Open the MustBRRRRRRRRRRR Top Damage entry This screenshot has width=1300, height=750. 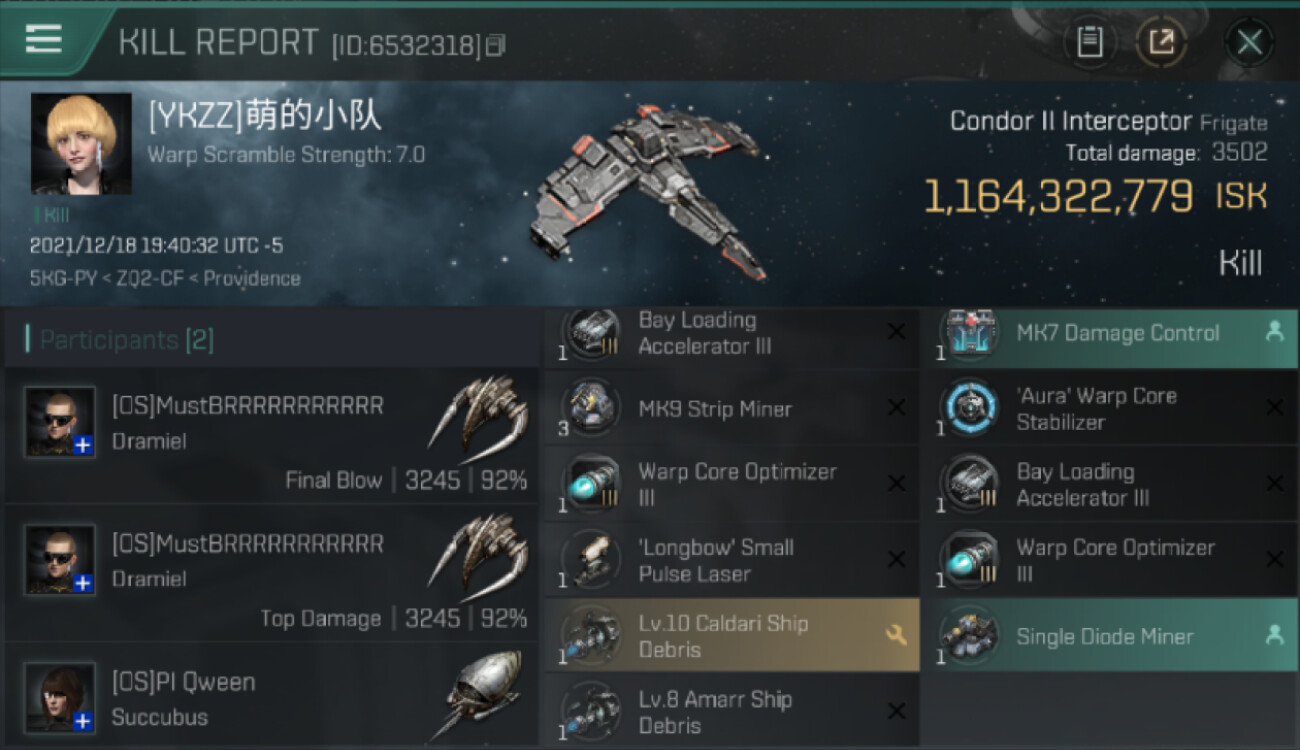pos(271,573)
